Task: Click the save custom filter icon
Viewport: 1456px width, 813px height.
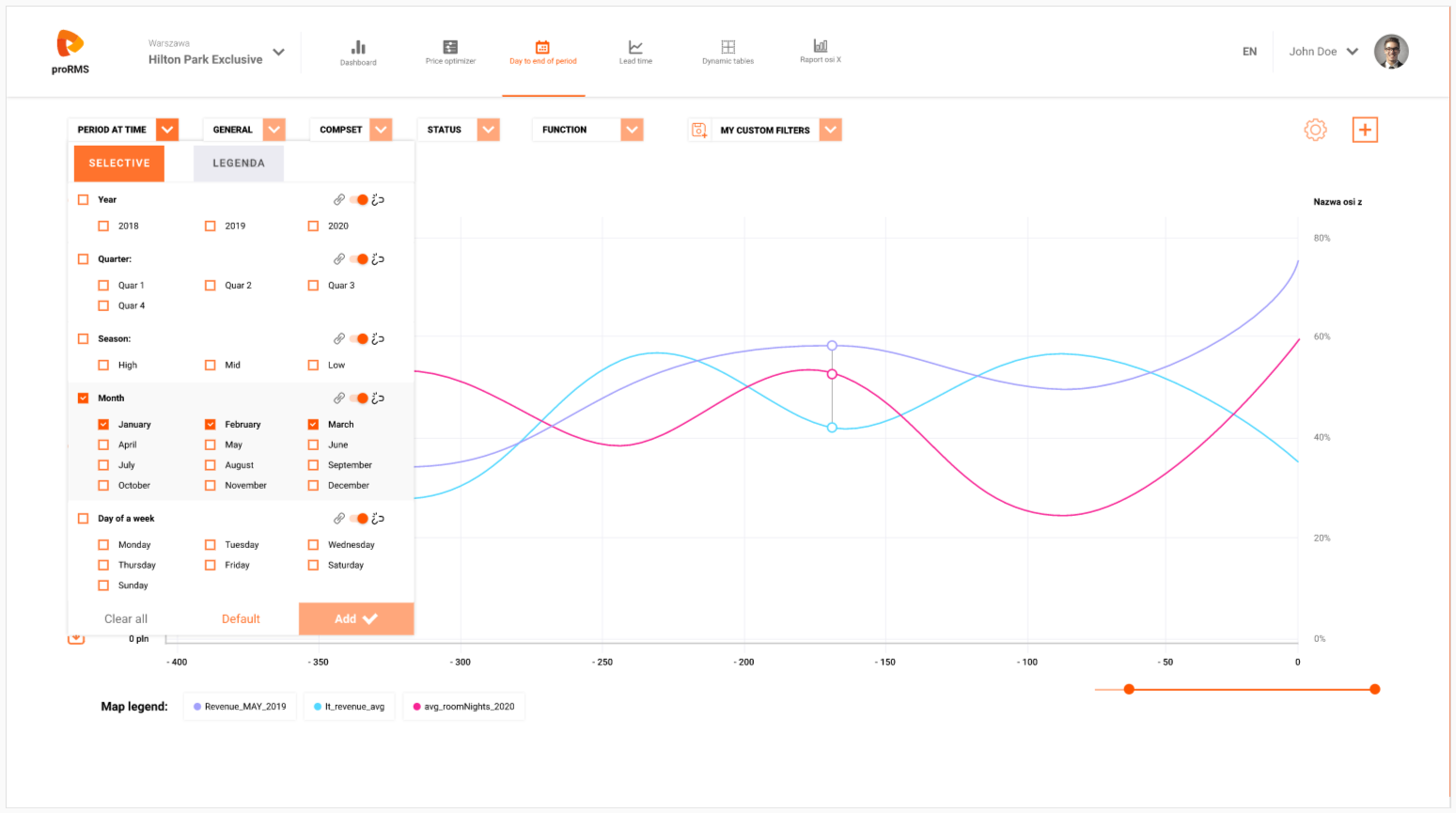Action: [699, 130]
